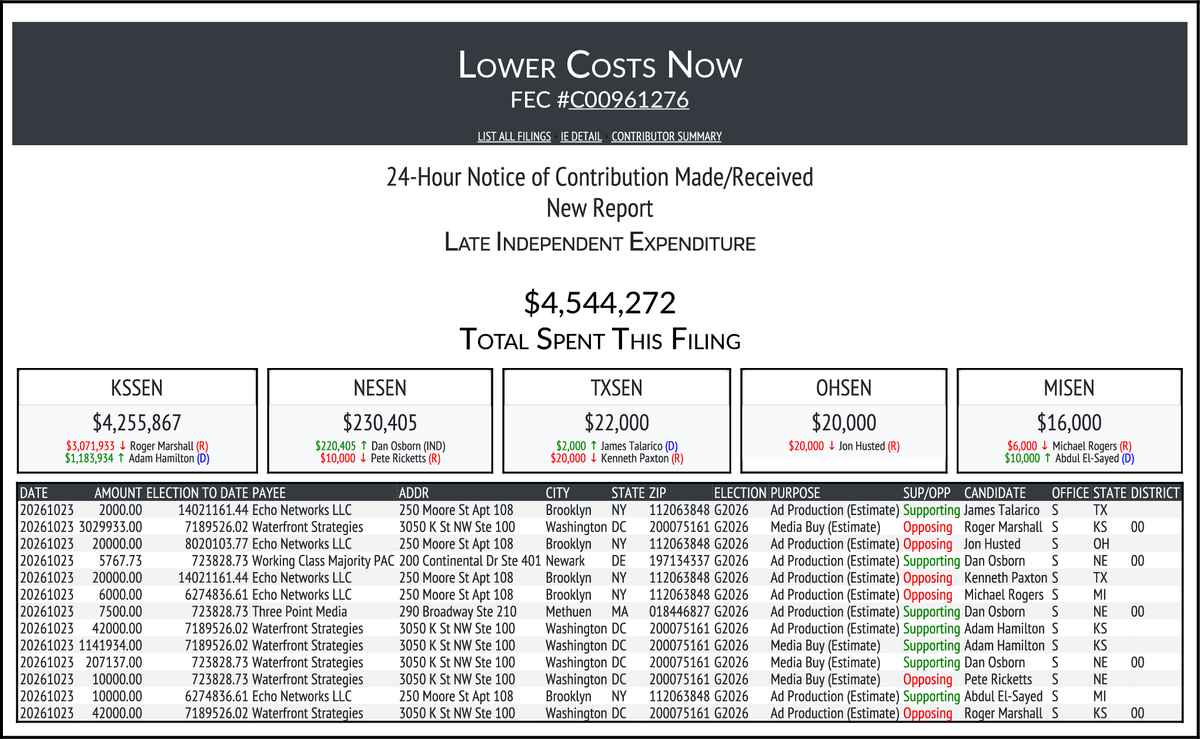Click the 24-Hour Notice of Contribution heading
The height and width of the screenshot is (739, 1200).
click(x=600, y=178)
